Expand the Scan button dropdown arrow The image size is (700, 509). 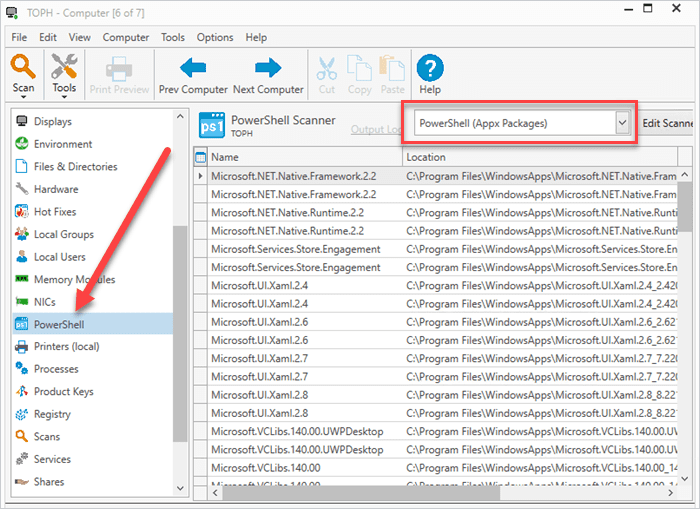(23, 96)
